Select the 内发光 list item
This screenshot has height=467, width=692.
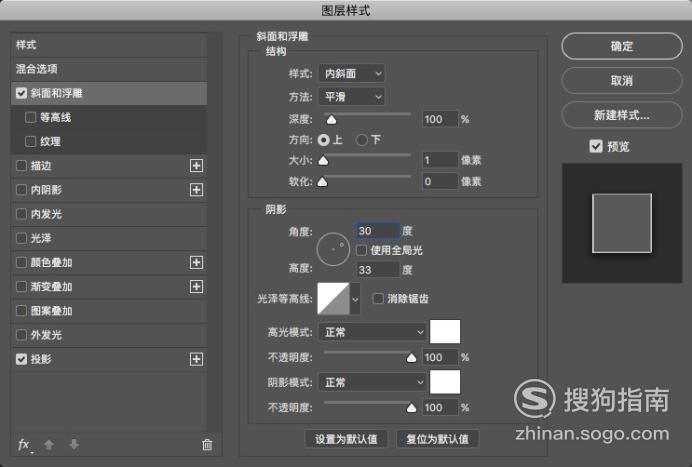point(109,214)
